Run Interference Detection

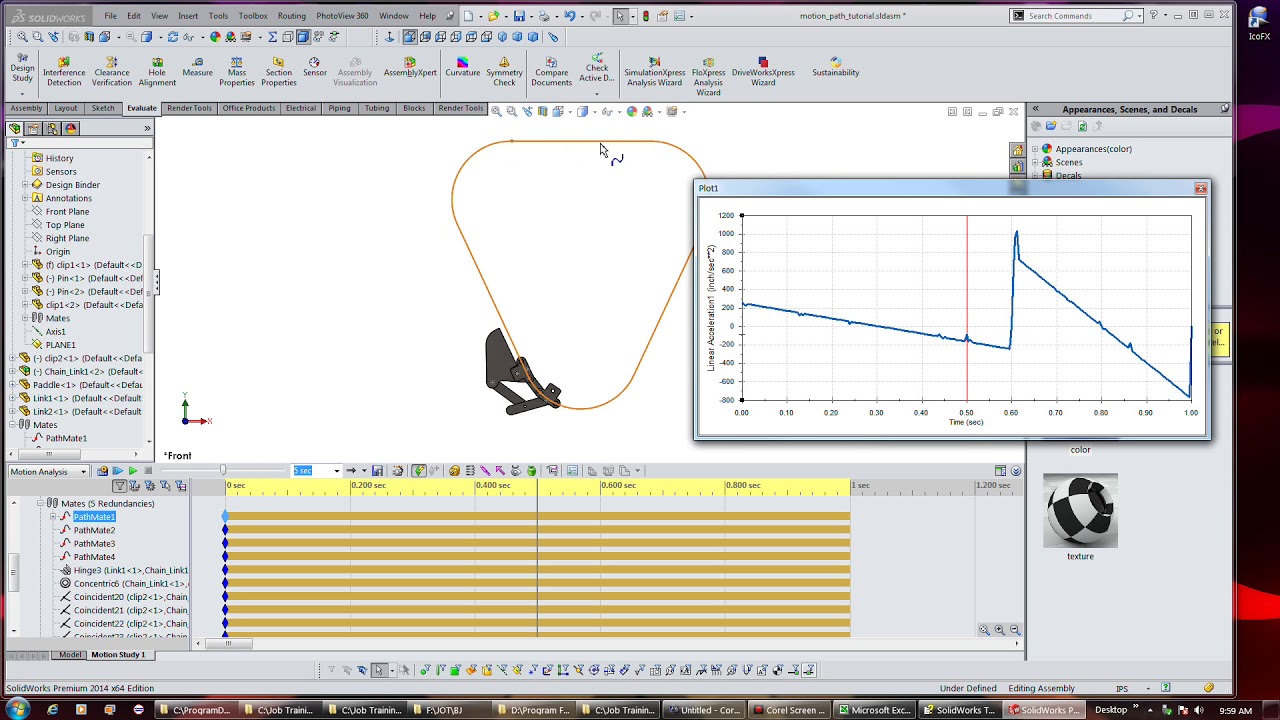point(64,72)
